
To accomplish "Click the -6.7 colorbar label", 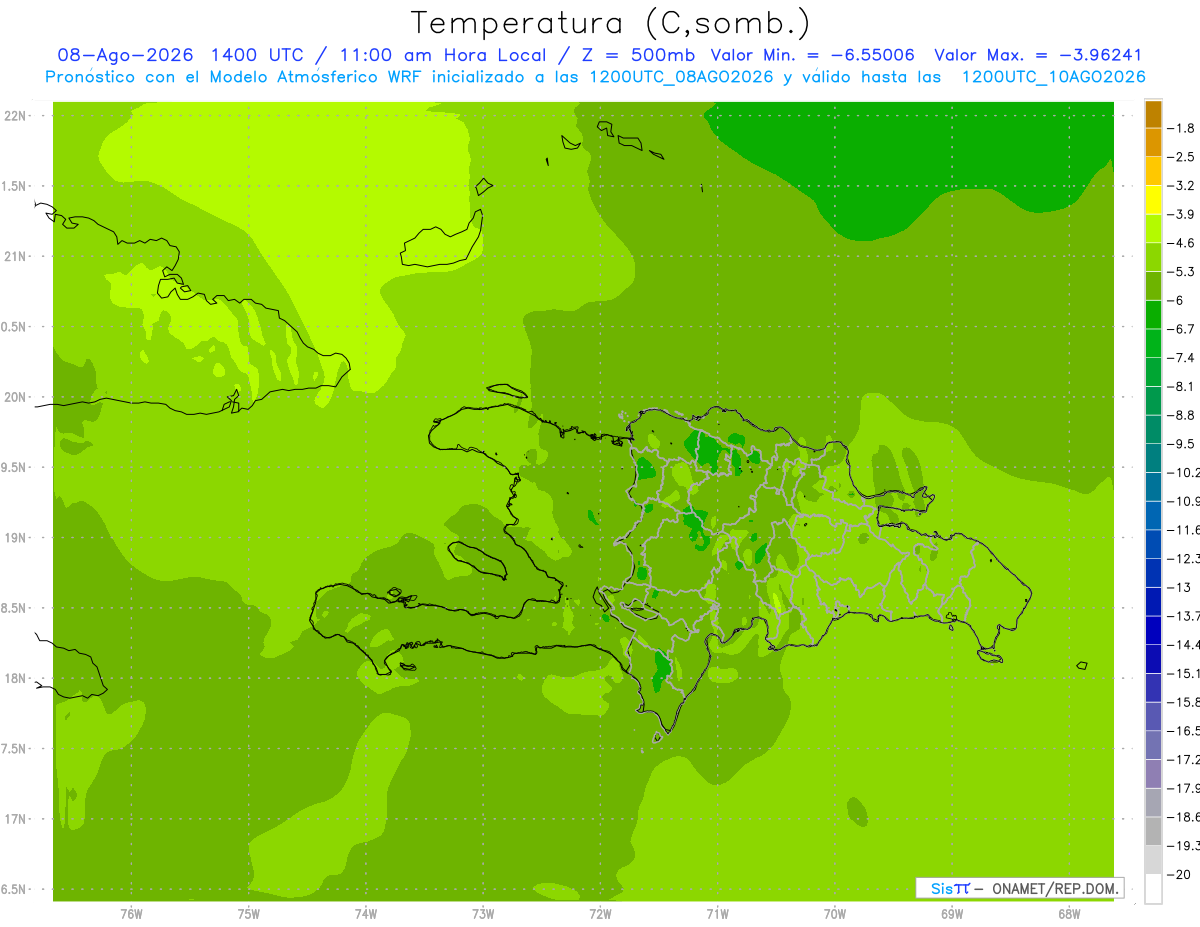I will pos(1182,329).
